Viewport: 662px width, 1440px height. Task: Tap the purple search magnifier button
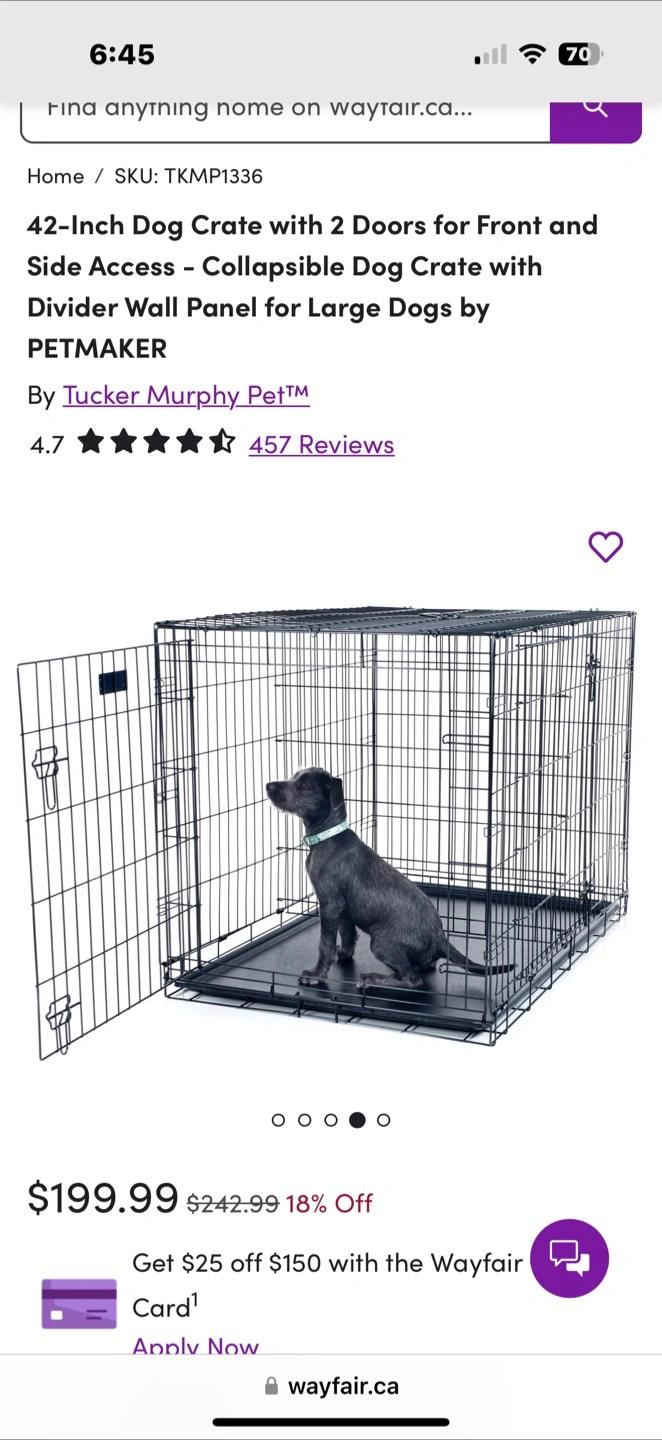pyautogui.click(x=595, y=116)
